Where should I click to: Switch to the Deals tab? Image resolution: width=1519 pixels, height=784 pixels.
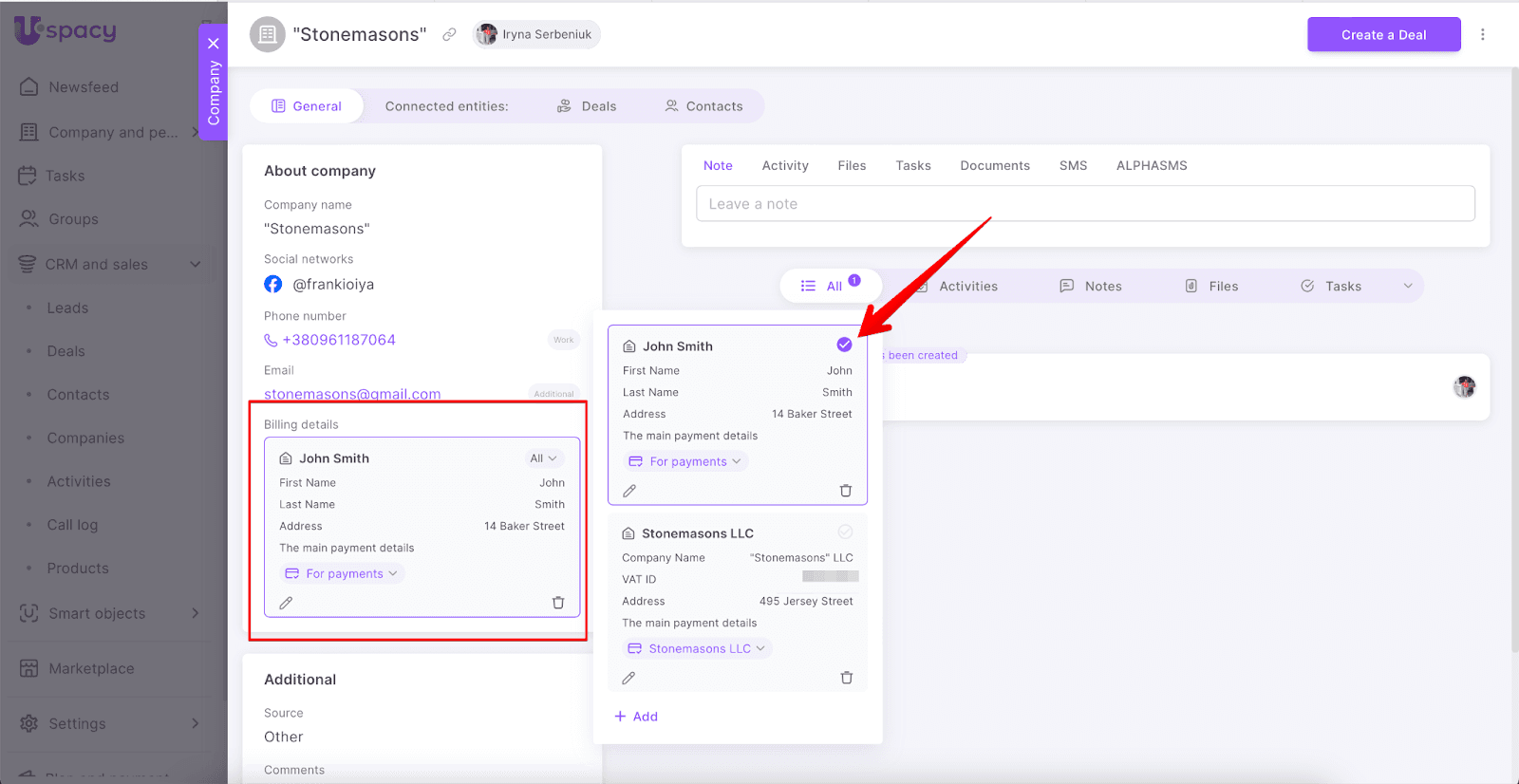(587, 106)
